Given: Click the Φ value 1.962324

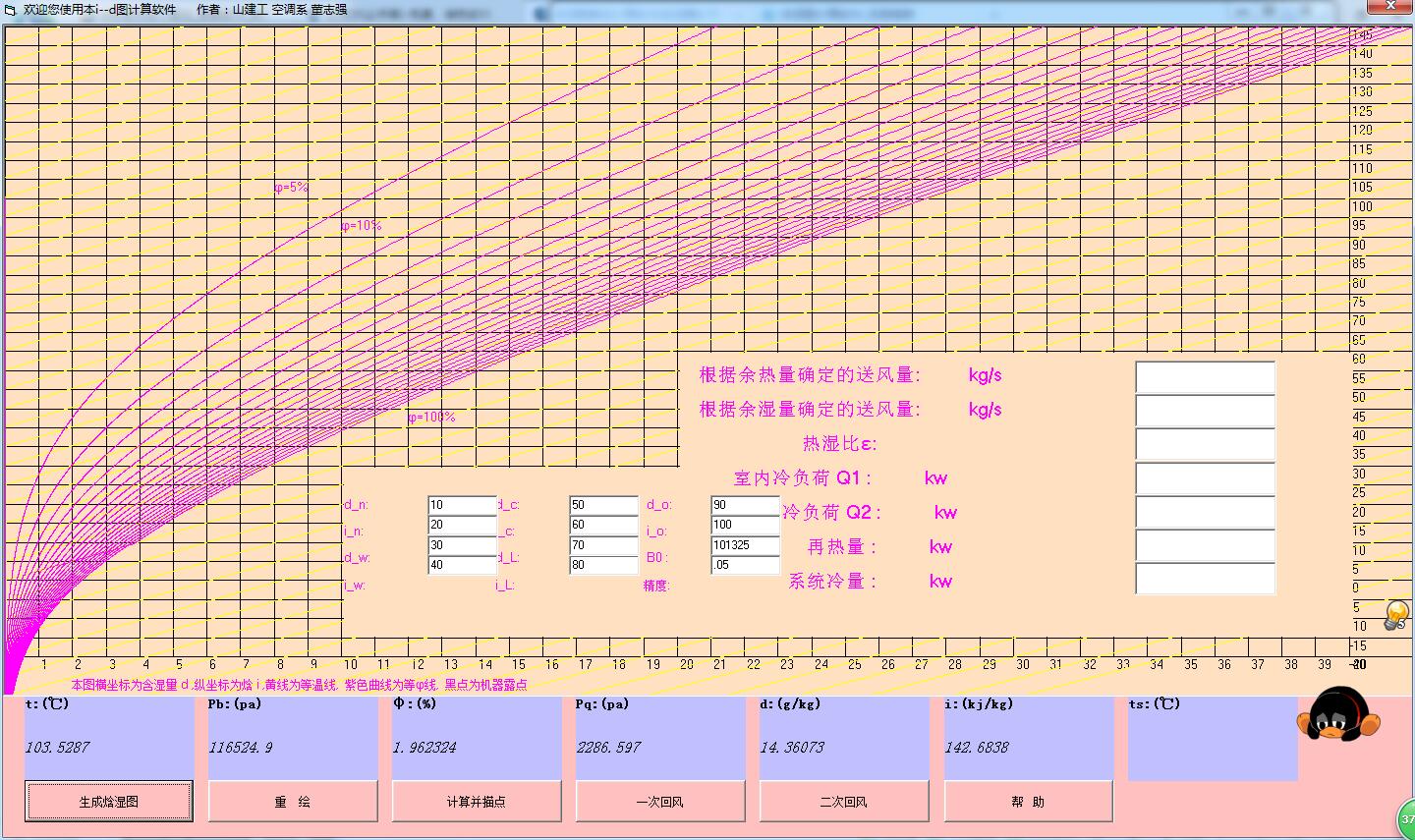Looking at the screenshot, I should pos(424,748).
